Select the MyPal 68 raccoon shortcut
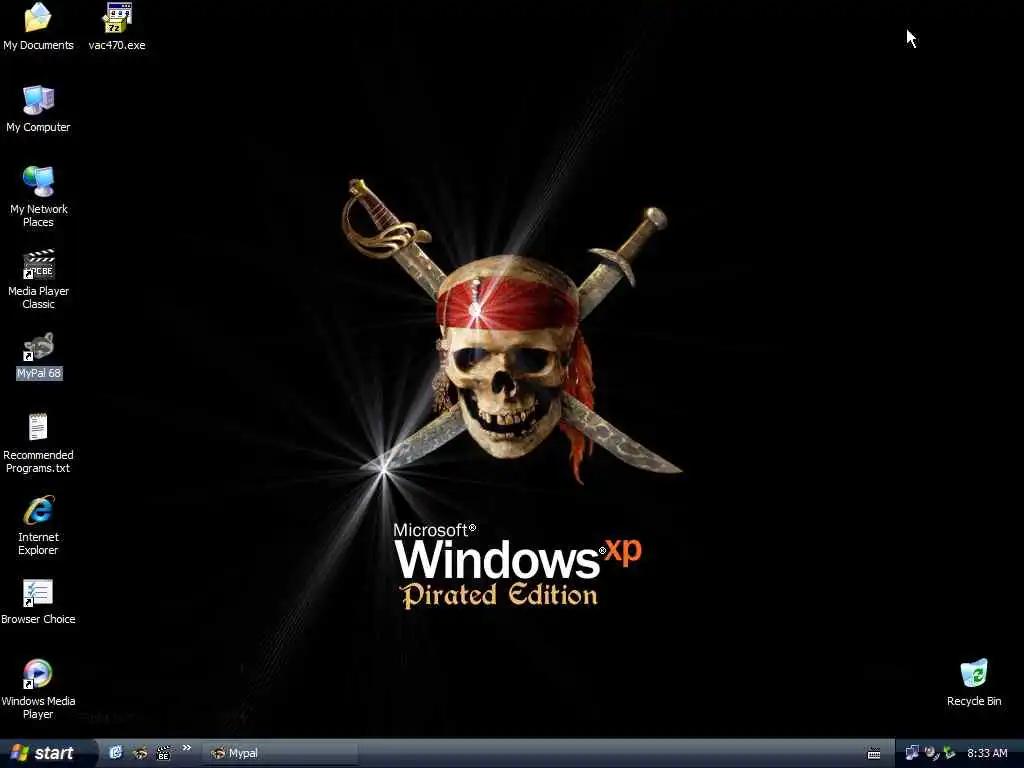The image size is (1024, 768). pos(39,346)
